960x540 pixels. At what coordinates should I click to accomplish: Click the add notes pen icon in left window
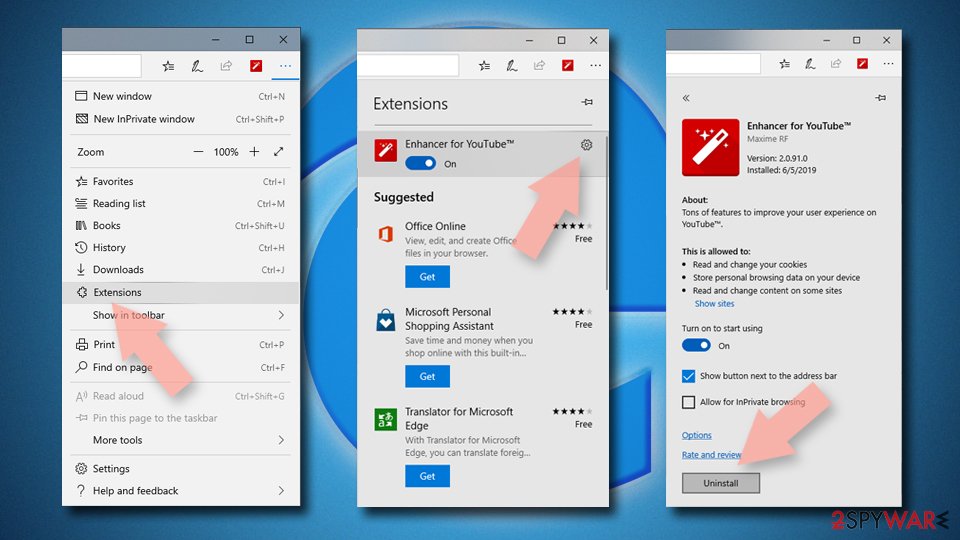(x=197, y=66)
